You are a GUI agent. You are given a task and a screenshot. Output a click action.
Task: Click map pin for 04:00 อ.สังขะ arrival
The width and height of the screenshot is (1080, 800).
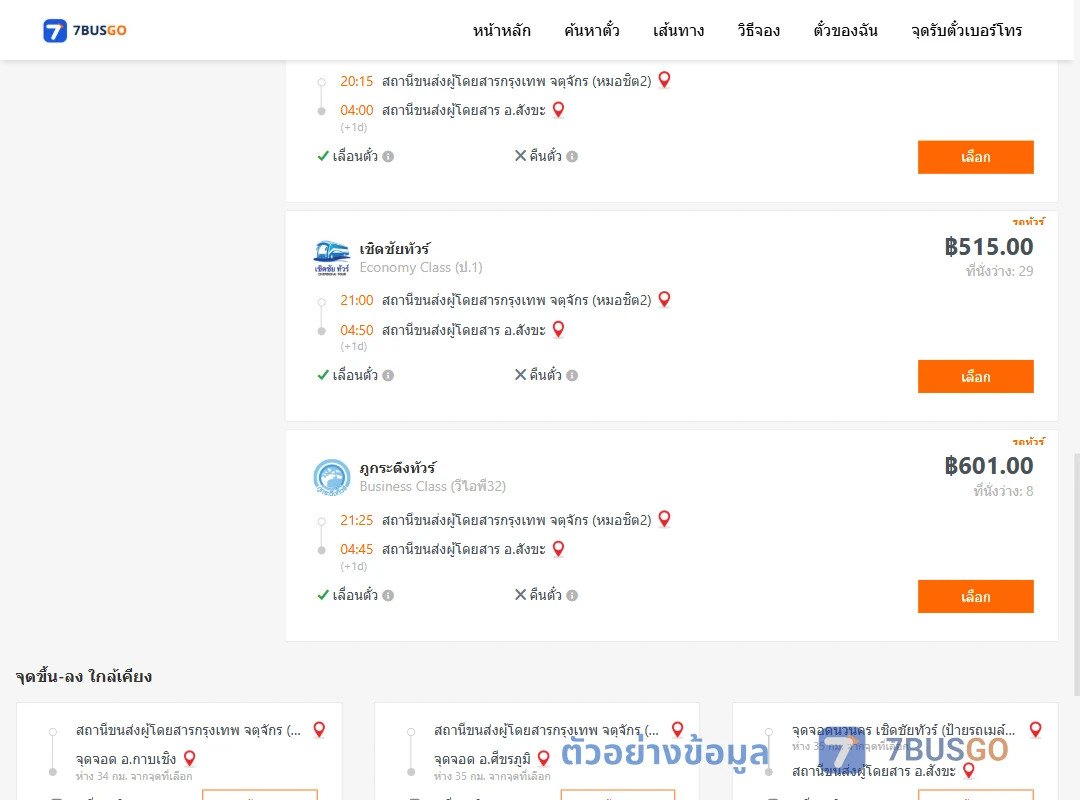[559, 110]
